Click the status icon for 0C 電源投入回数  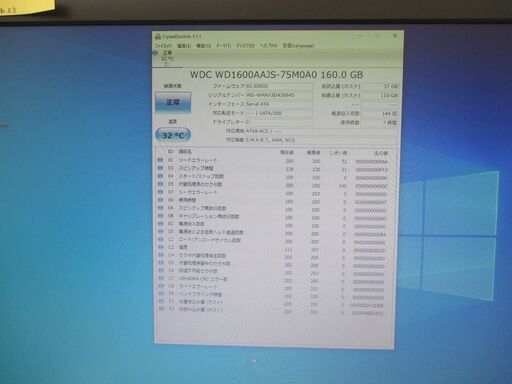pyautogui.click(x=161, y=224)
